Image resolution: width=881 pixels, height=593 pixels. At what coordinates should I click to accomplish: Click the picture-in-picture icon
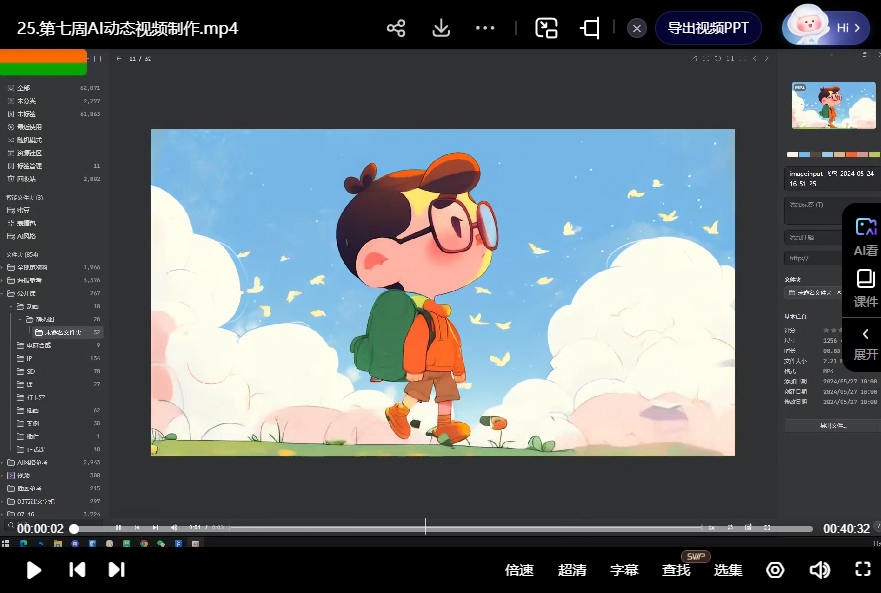[546, 28]
